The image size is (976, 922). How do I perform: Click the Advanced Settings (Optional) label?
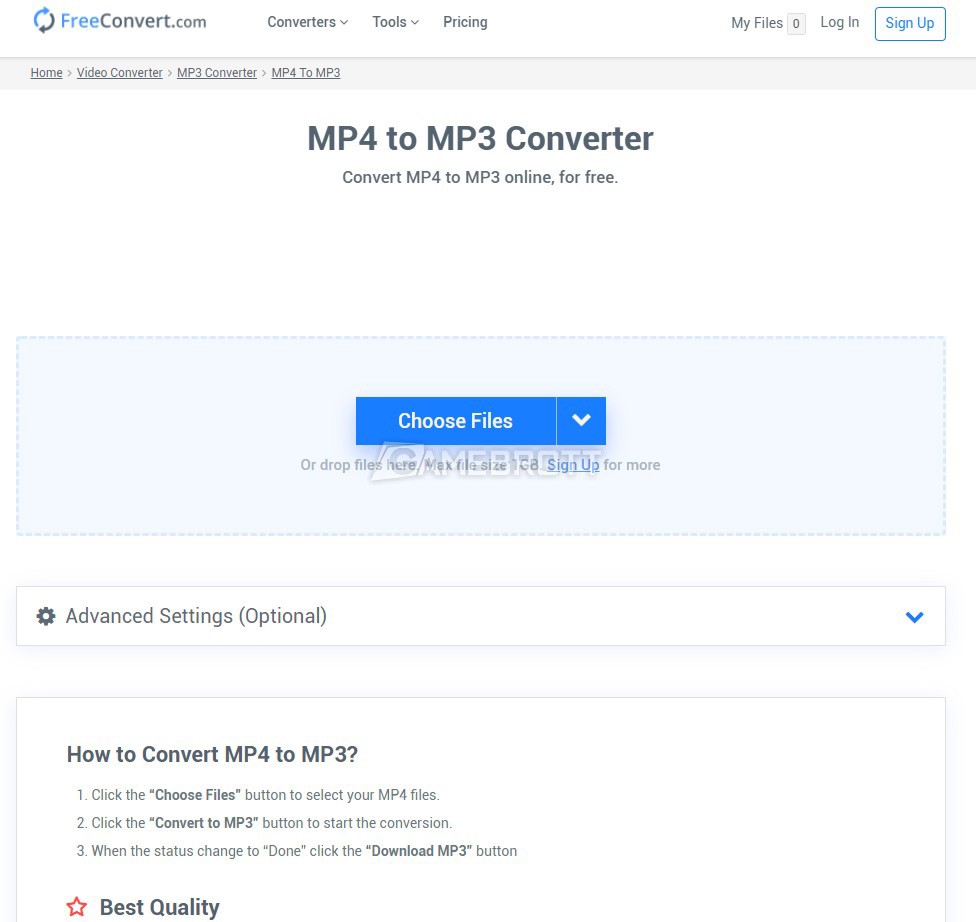[x=196, y=616]
